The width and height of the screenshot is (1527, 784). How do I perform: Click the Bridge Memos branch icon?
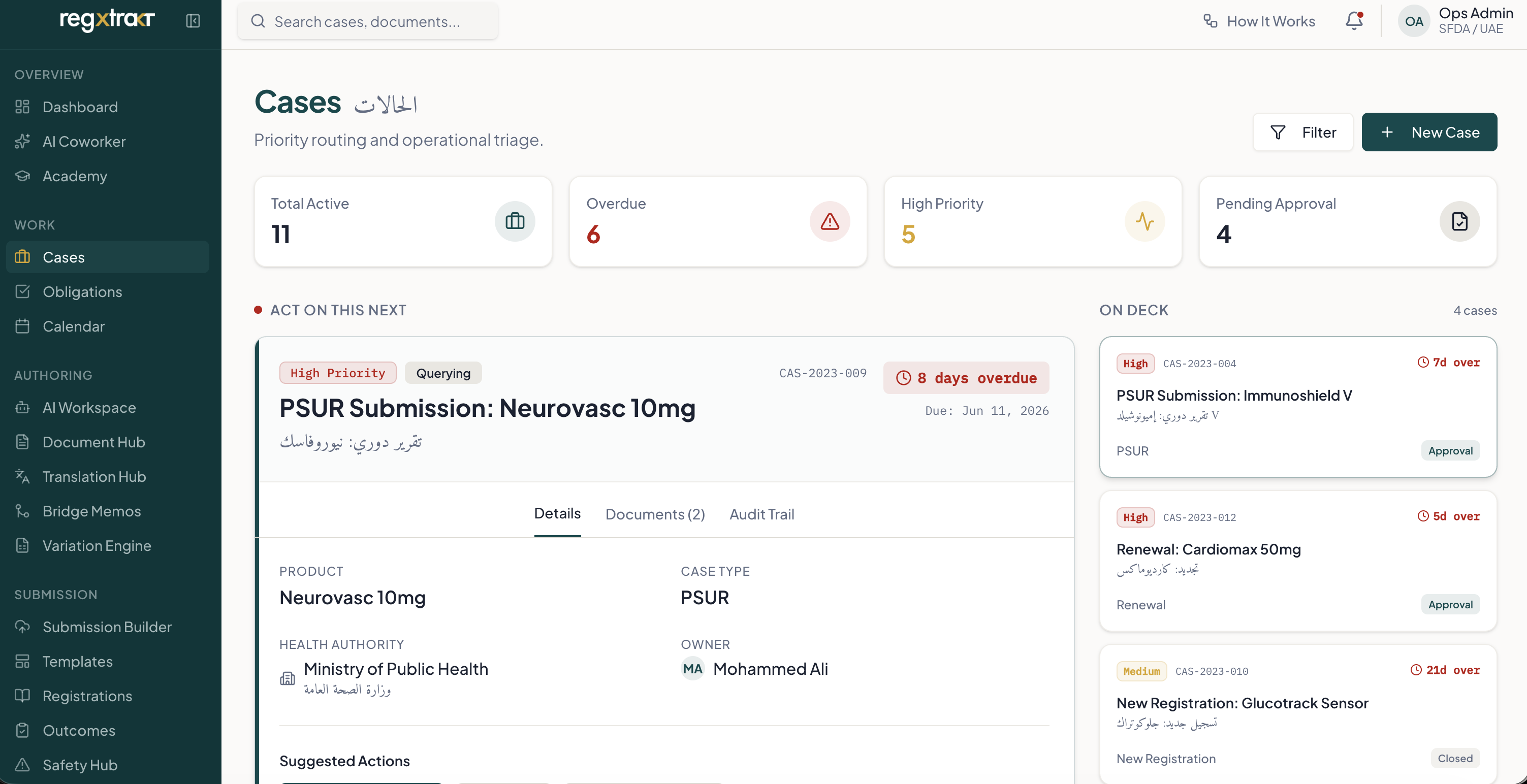22,511
